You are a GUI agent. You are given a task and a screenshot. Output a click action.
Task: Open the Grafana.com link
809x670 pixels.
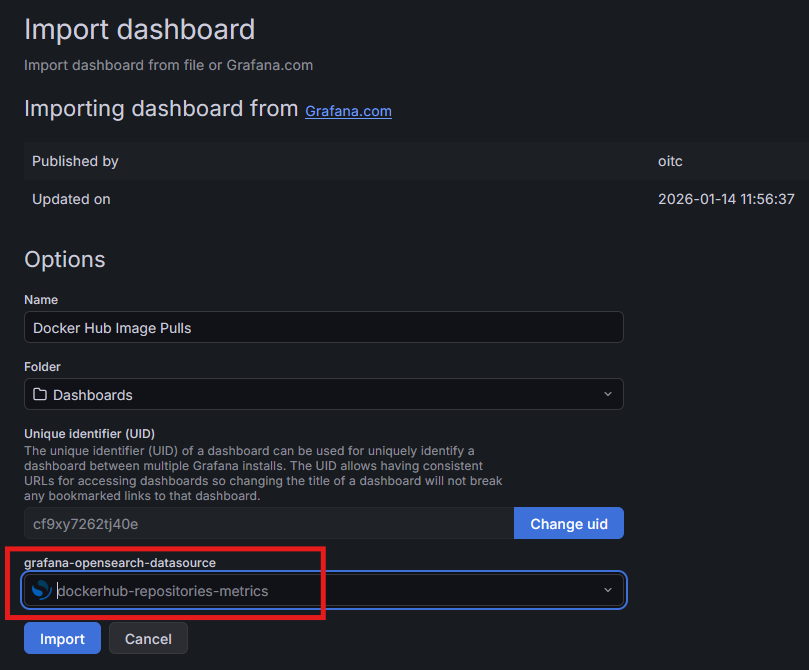click(x=348, y=111)
